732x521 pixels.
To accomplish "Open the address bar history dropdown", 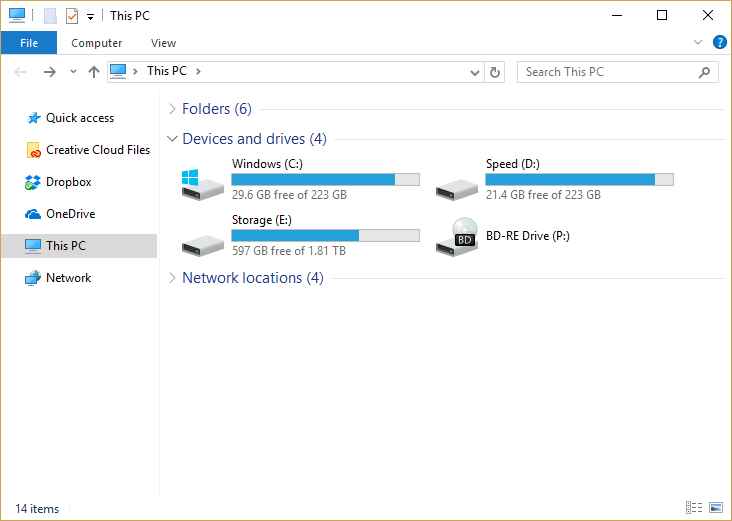I will 475,72.
